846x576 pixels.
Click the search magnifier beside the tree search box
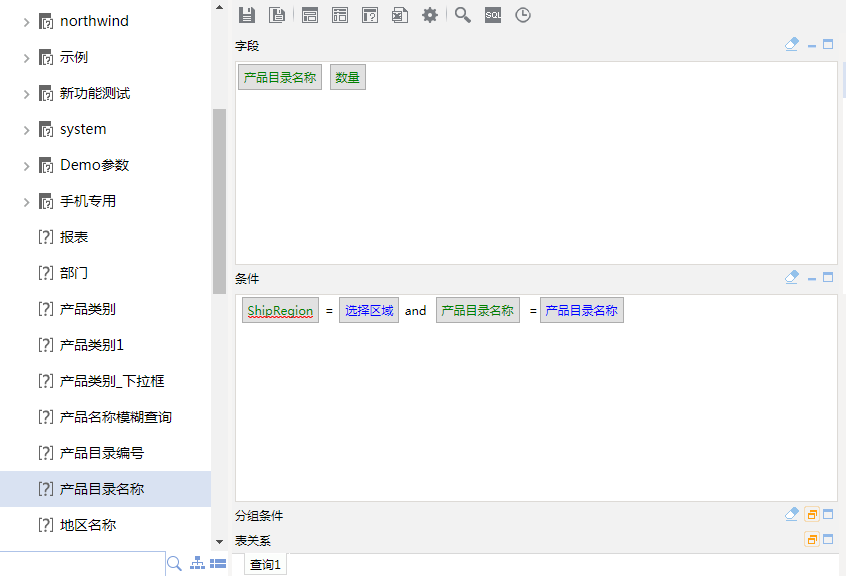174,564
